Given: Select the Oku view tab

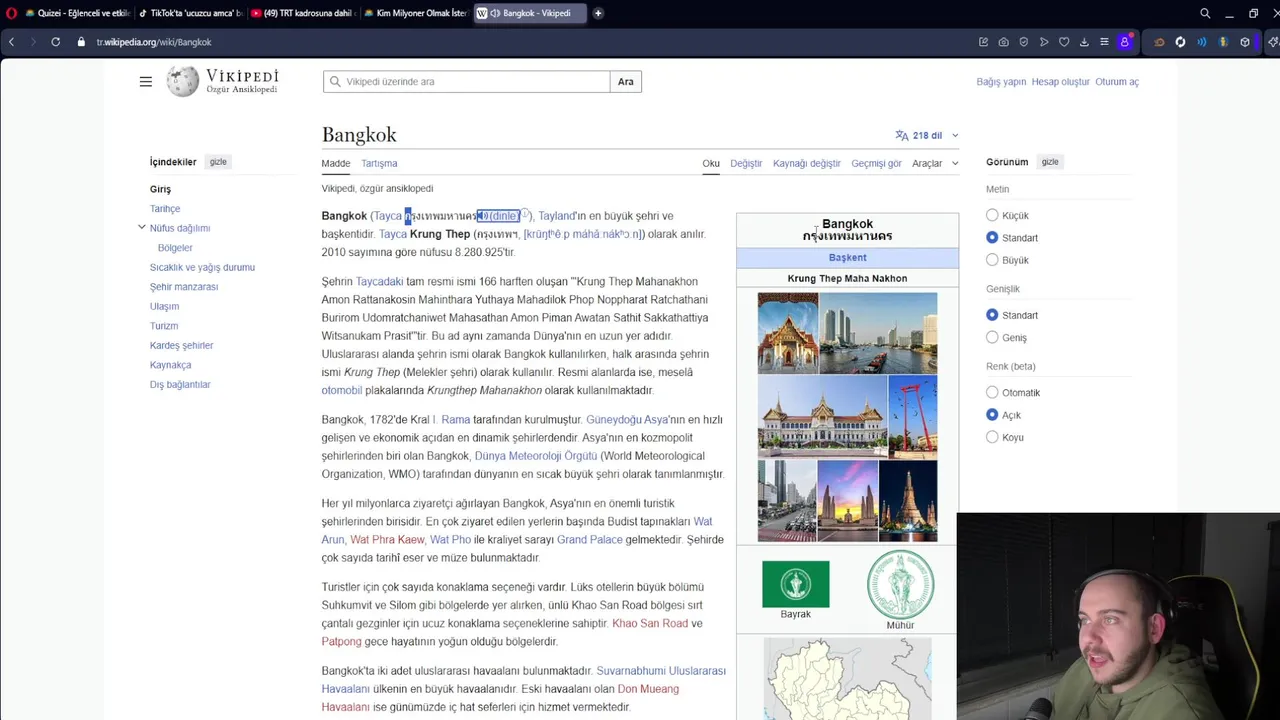Looking at the screenshot, I should [711, 163].
